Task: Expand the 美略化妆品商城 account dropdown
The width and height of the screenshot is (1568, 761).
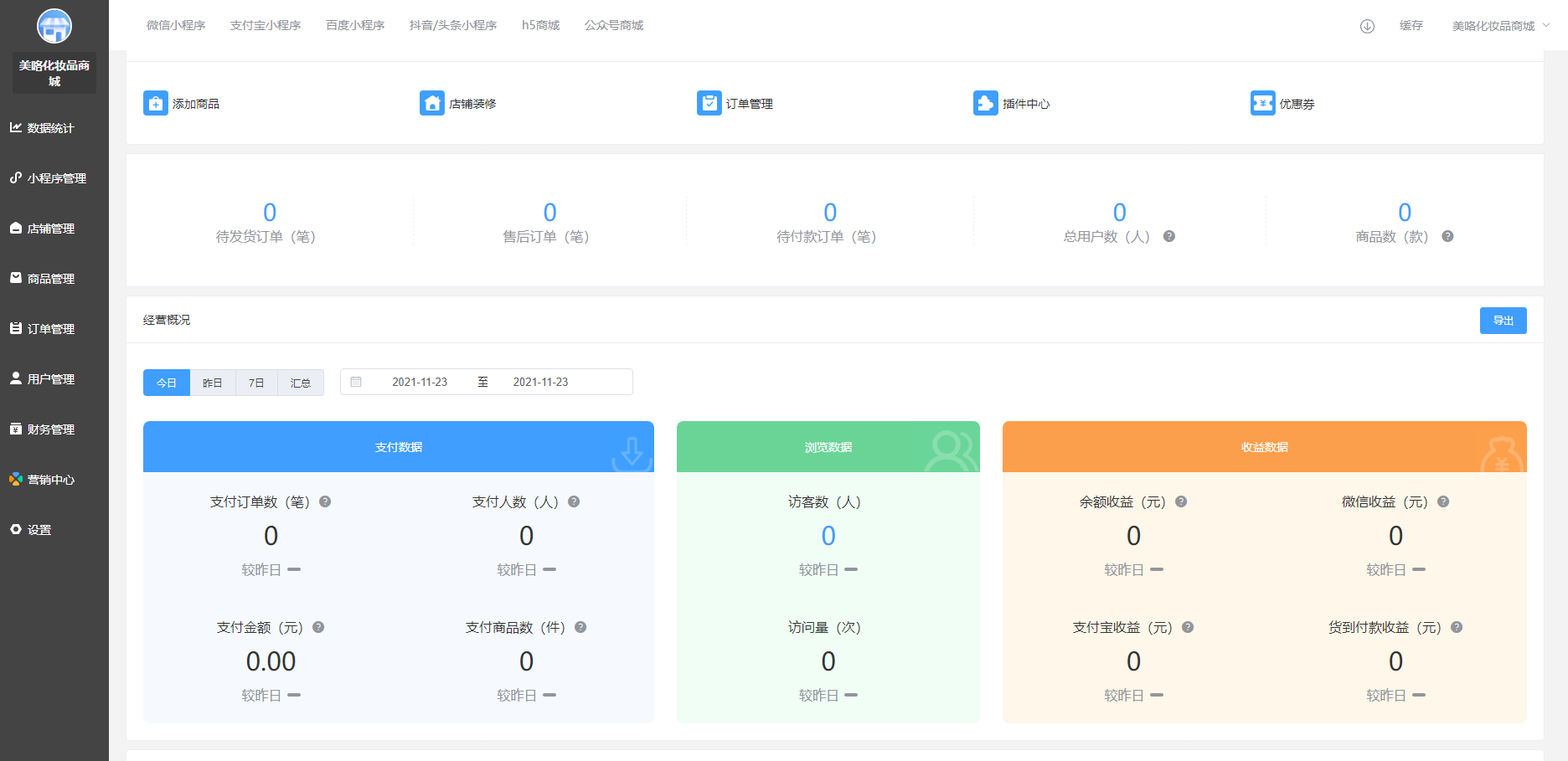Action: click(x=1501, y=26)
